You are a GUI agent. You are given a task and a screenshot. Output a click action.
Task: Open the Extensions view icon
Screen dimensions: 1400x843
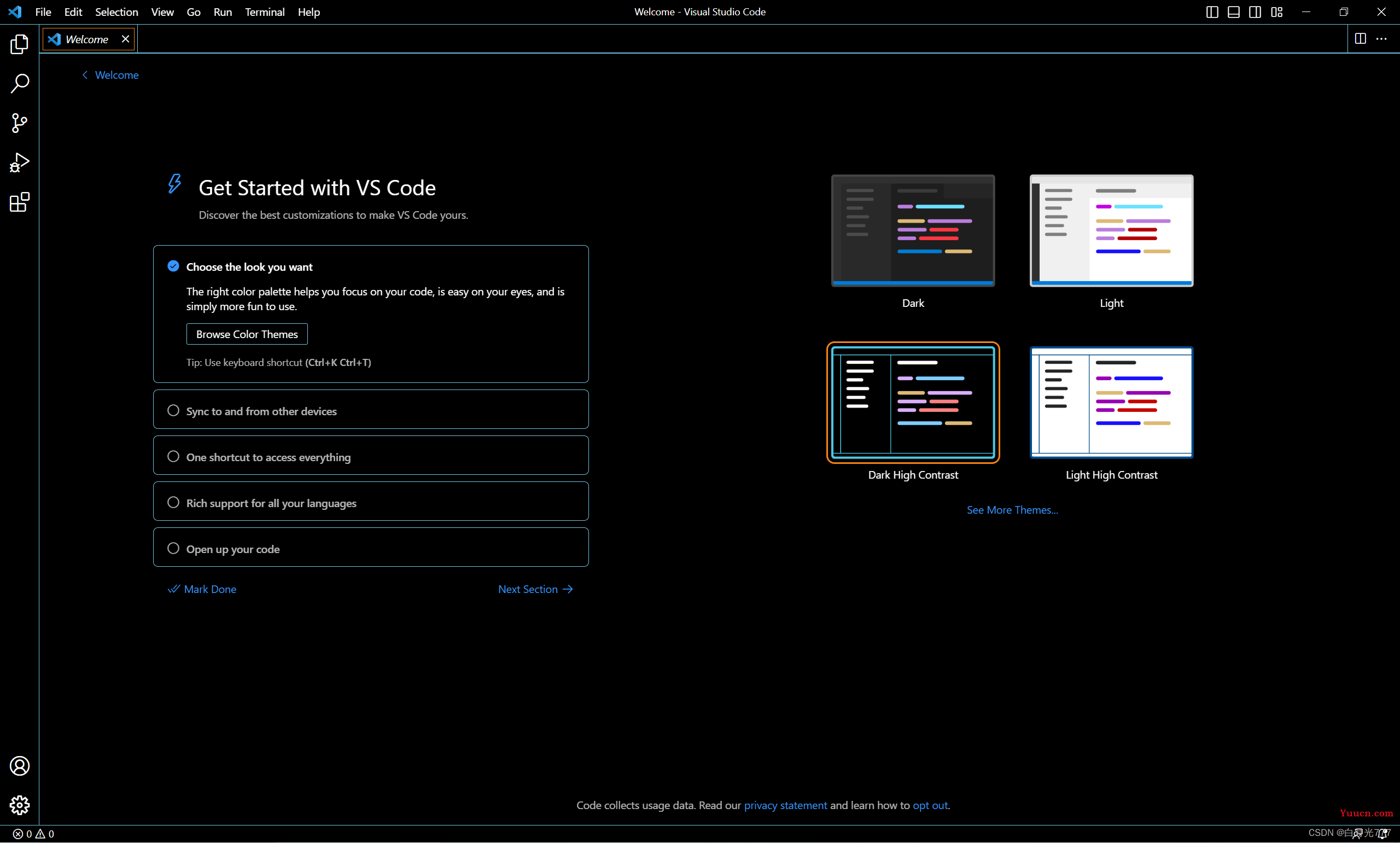click(19, 202)
